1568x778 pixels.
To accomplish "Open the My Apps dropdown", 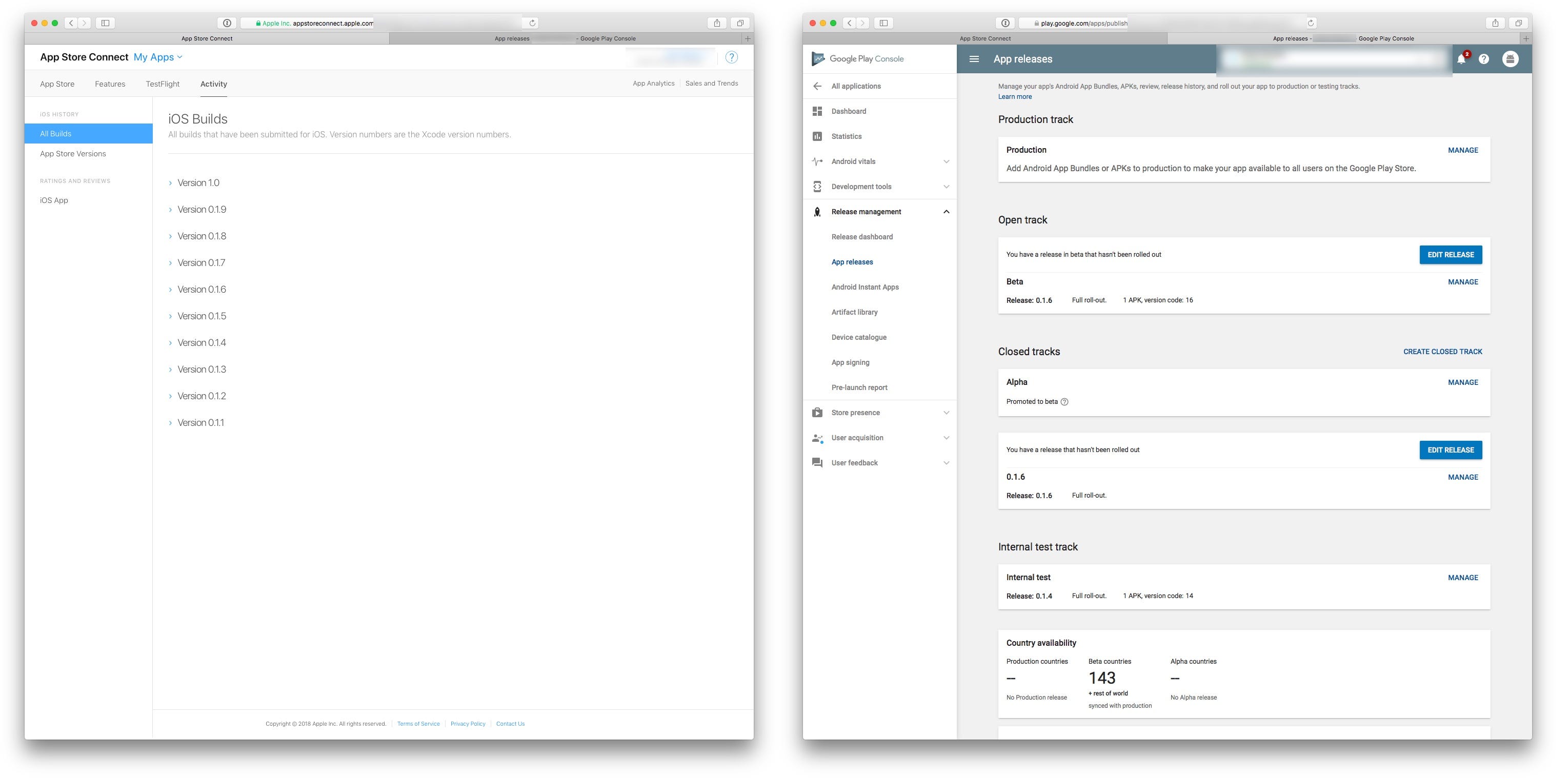I will tap(158, 57).
